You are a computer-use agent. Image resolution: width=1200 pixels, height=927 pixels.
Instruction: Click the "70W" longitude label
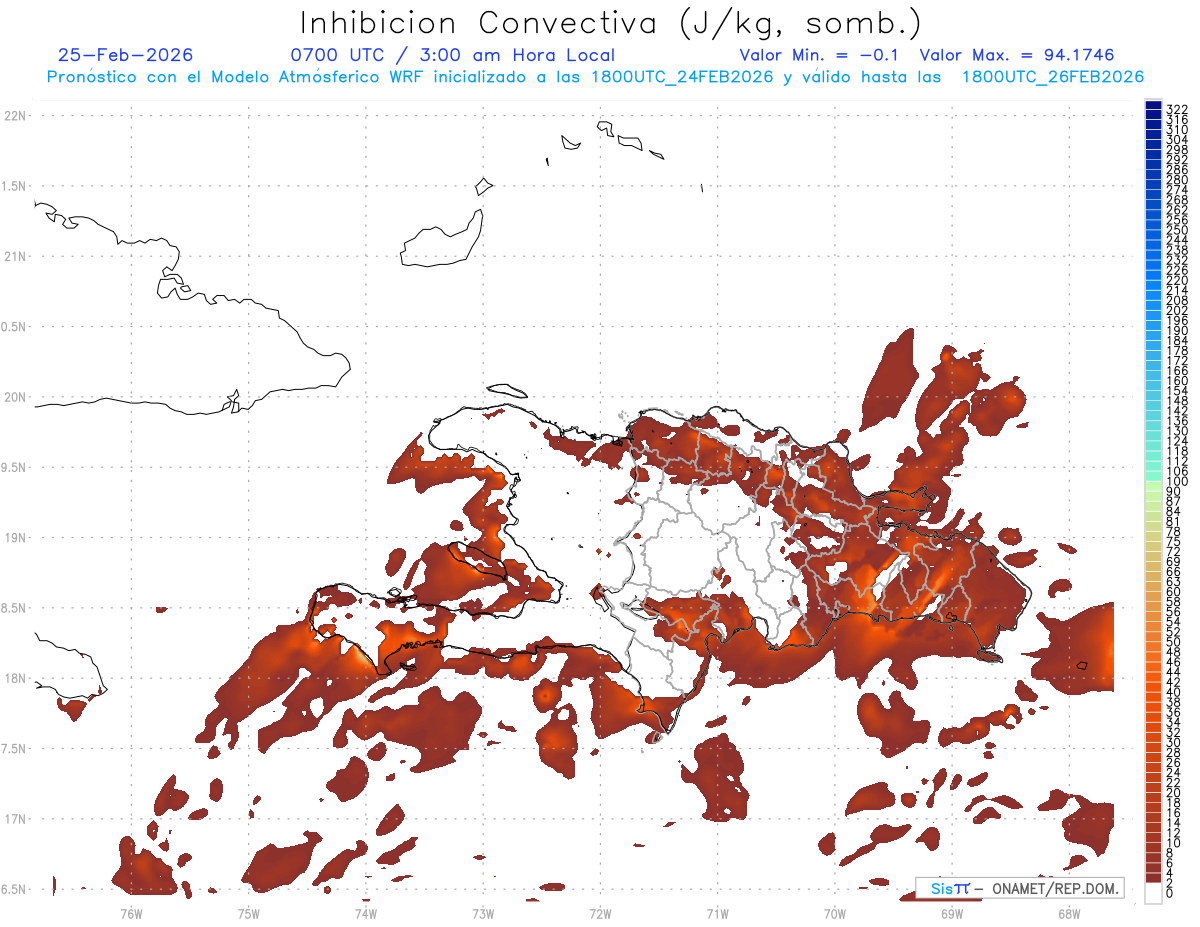tap(834, 913)
